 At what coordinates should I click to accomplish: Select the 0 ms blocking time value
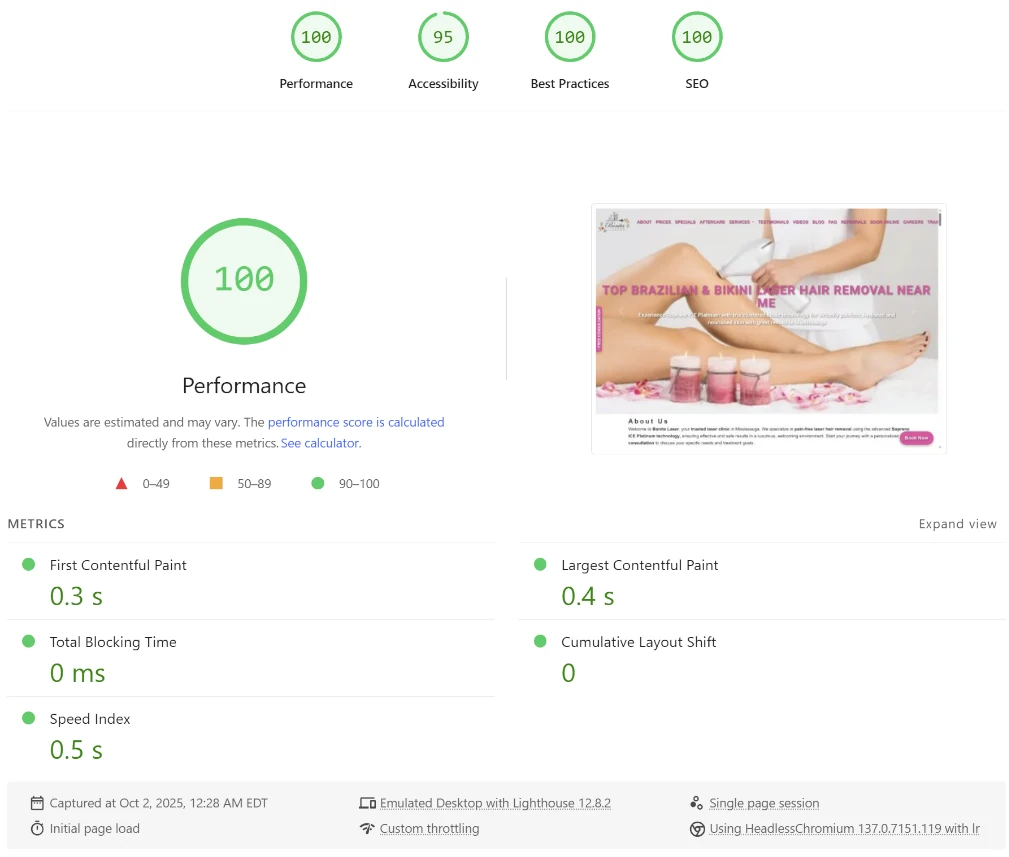(x=77, y=673)
